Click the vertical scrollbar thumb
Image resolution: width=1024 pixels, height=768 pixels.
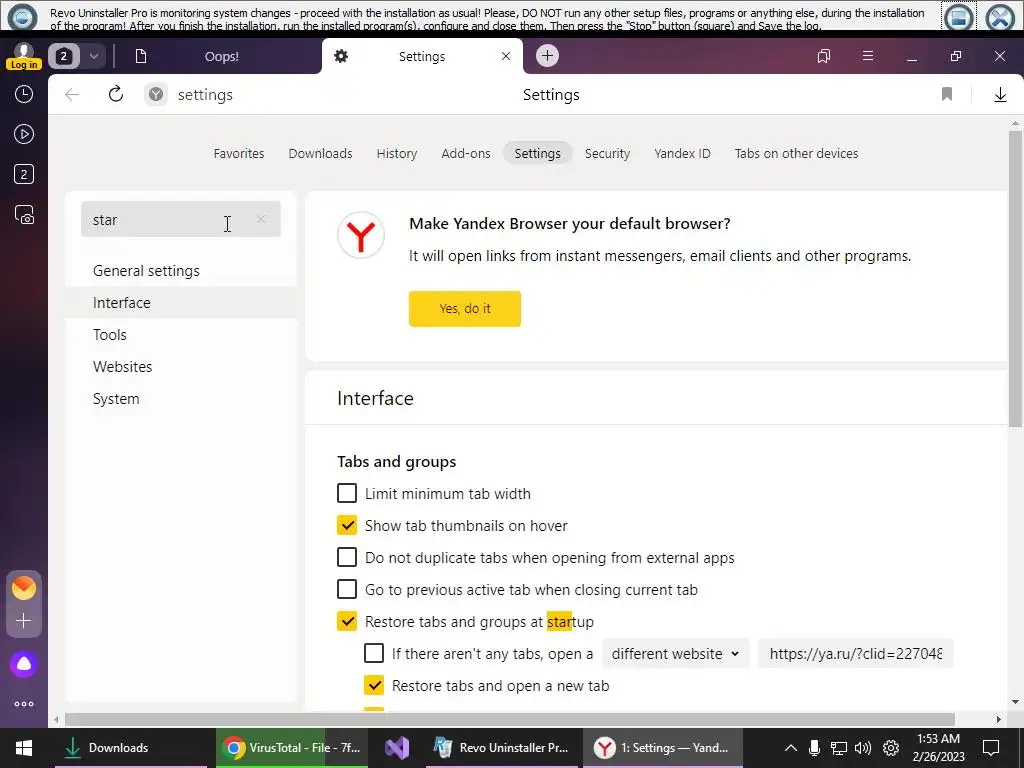(1015, 278)
